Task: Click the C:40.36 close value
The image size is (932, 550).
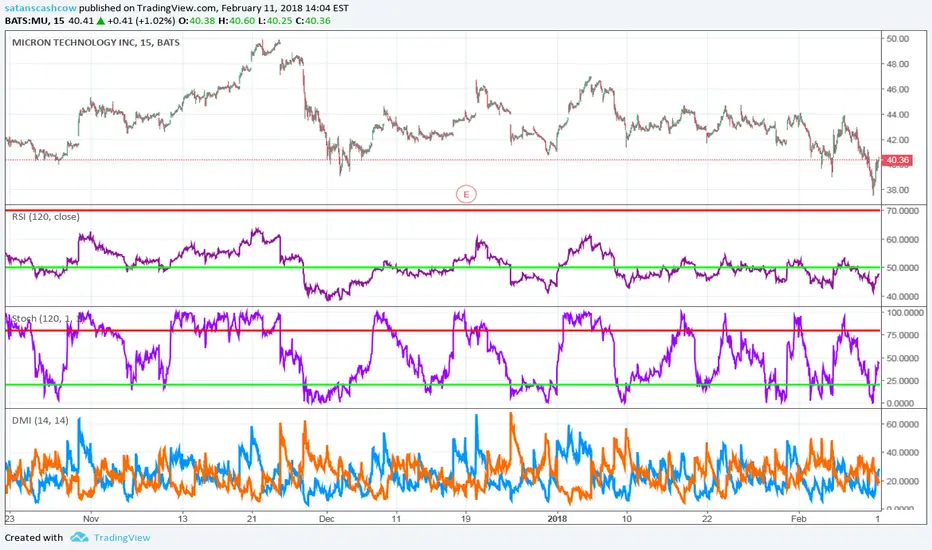Action: click(313, 21)
